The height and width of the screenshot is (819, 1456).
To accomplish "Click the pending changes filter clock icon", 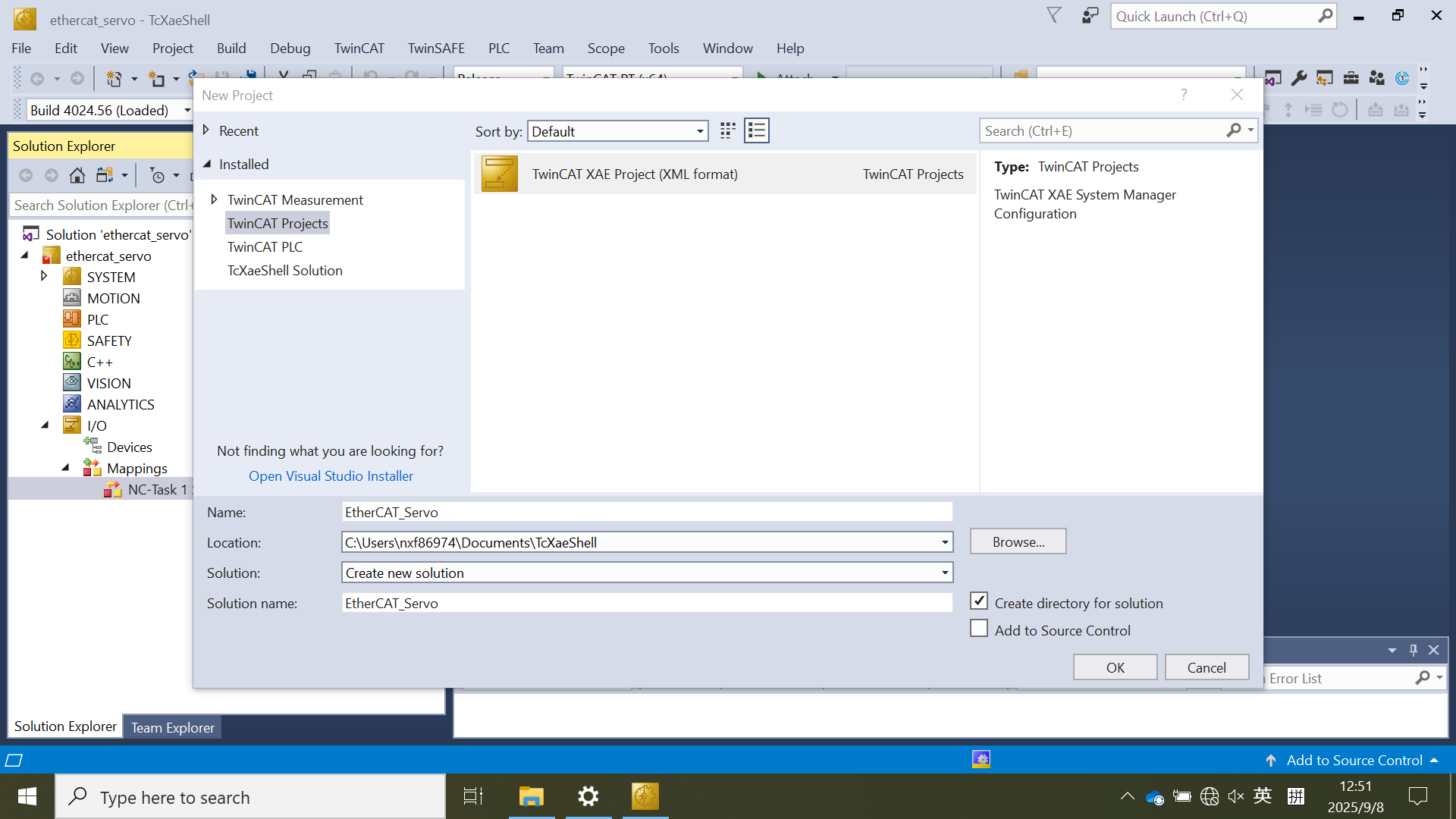I will tap(157, 176).
